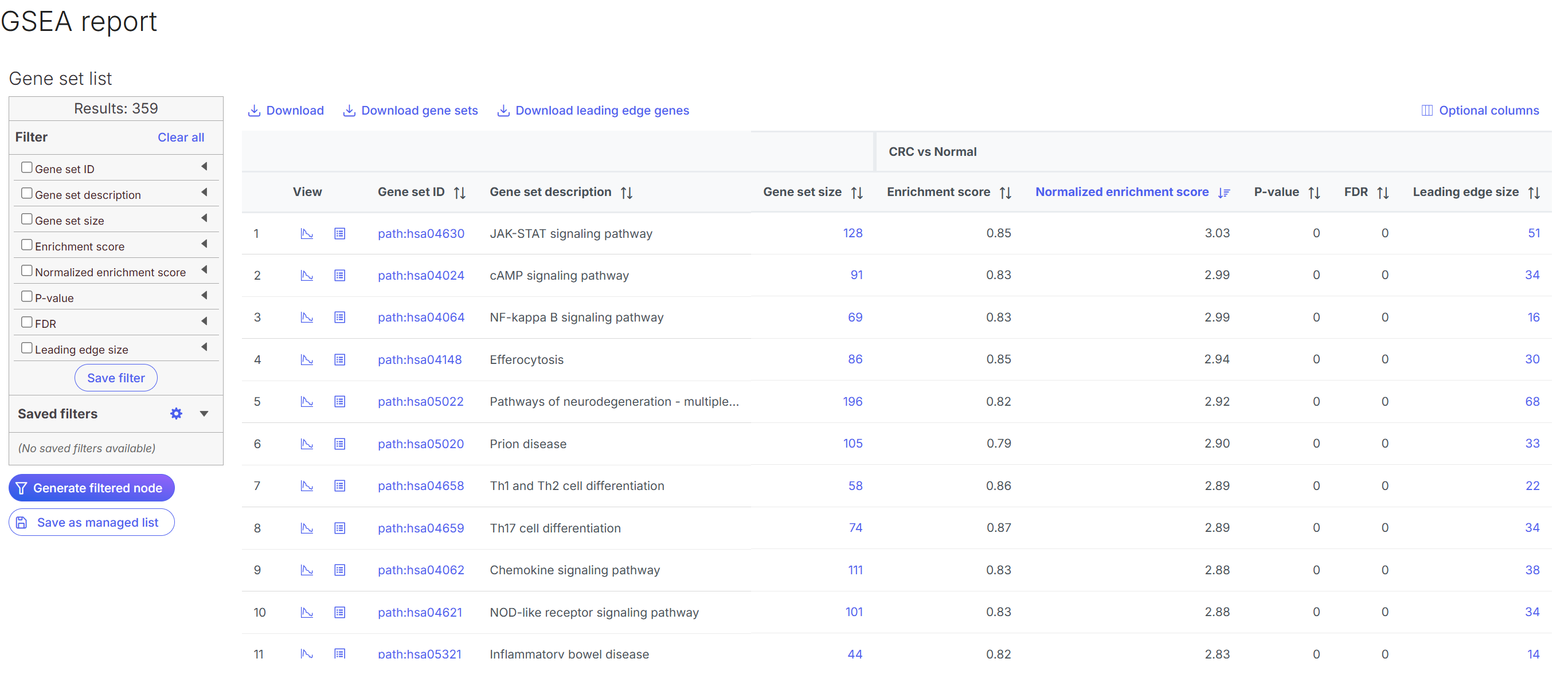Open path:hsa04630 gene set link
The width and height of the screenshot is (1568, 678).
[421, 234]
